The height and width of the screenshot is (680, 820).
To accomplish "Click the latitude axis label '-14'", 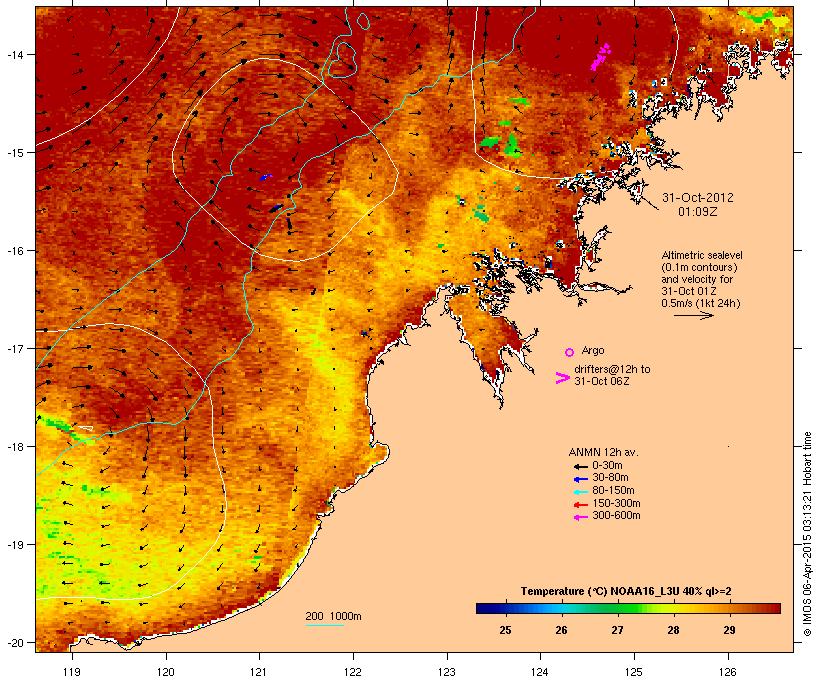I will coord(14,54).
